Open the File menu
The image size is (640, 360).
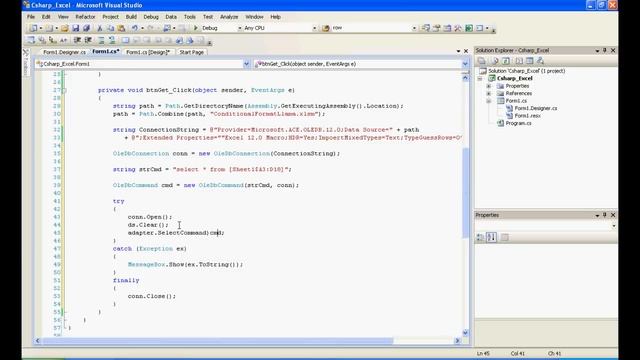point(31,17)
